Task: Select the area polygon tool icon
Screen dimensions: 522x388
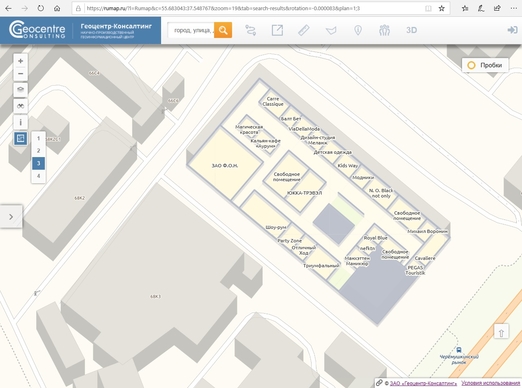Action: coord(331,30)
